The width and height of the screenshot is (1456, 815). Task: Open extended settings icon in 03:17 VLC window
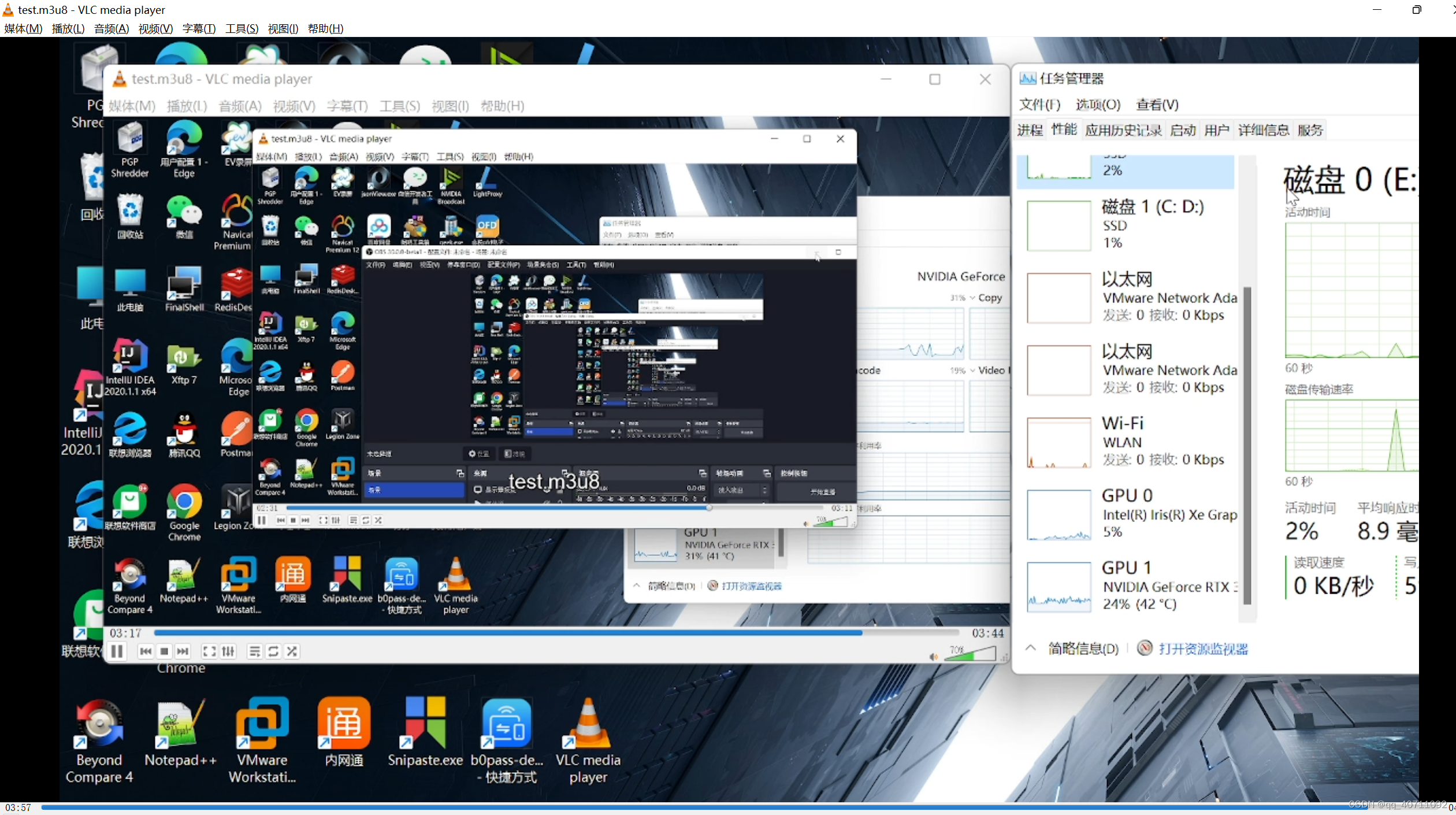click(228, 651)
